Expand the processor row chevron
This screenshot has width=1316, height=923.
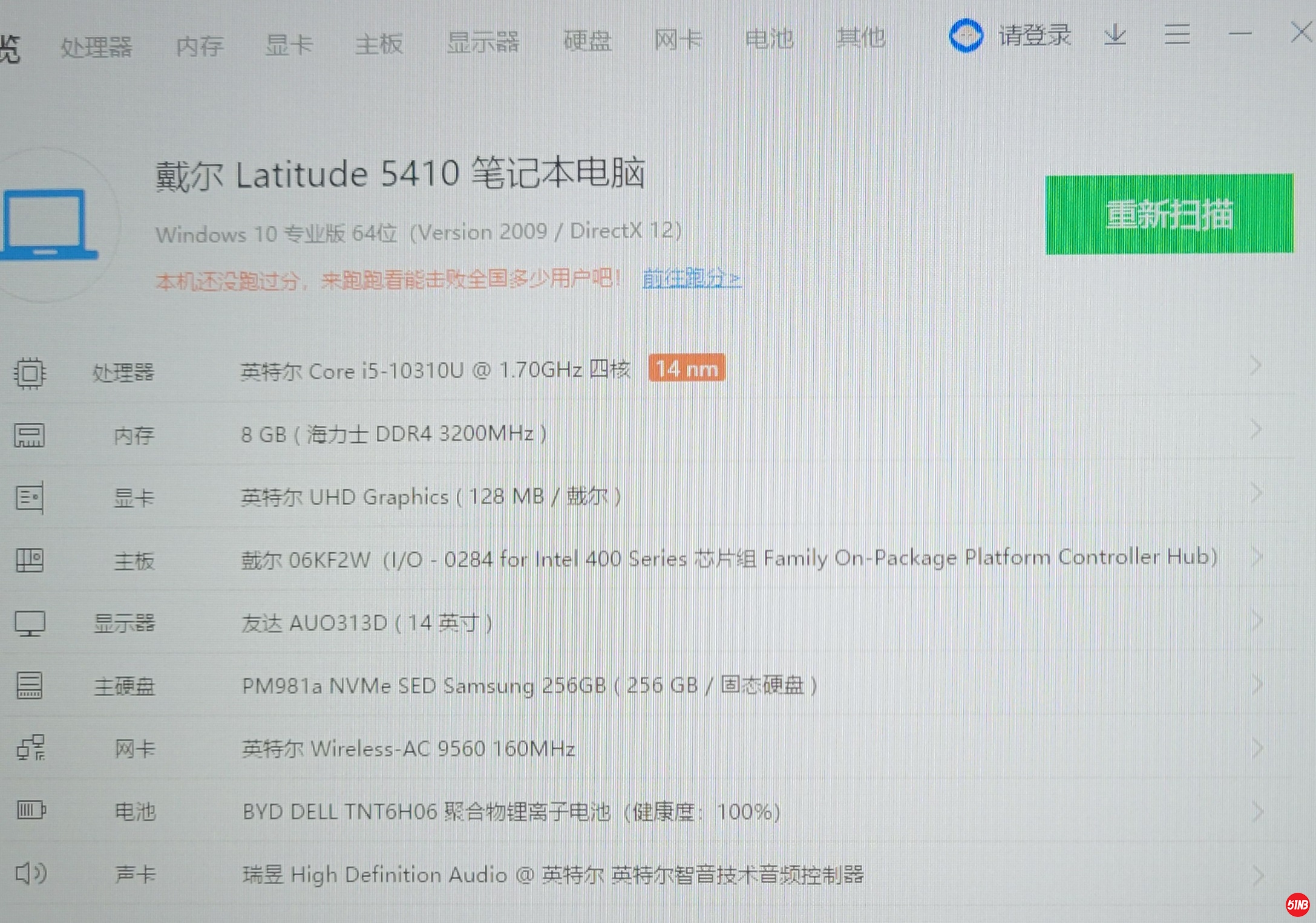1256,367
